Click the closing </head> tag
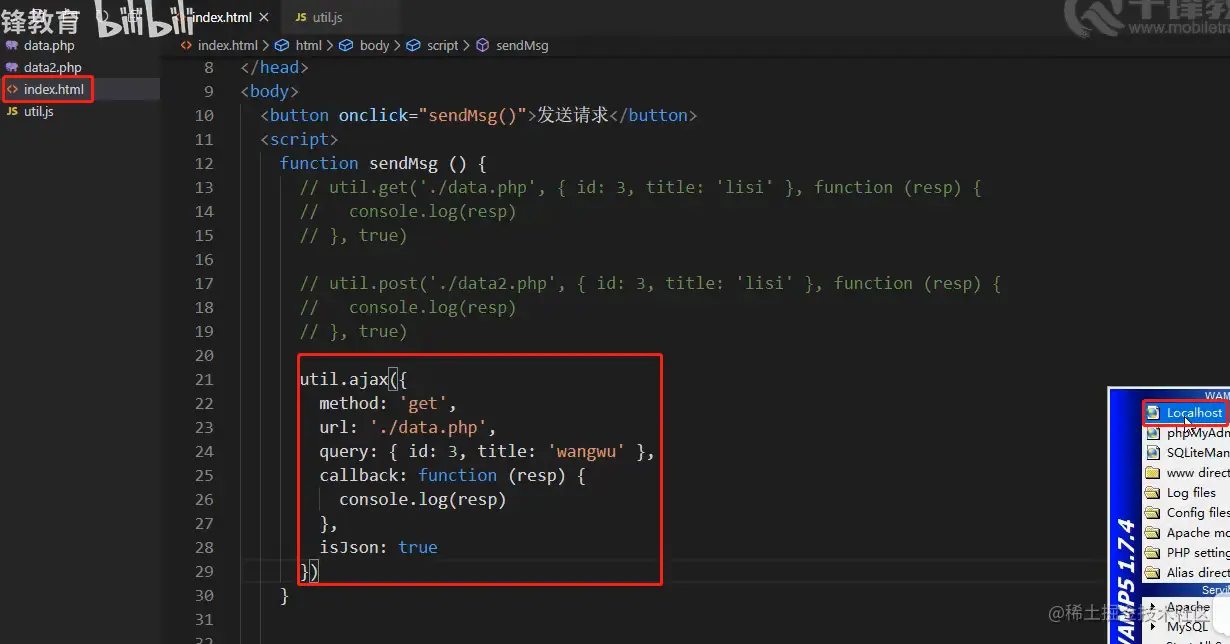The height and width of the screenshot is (644, 1230). [275, 68]
